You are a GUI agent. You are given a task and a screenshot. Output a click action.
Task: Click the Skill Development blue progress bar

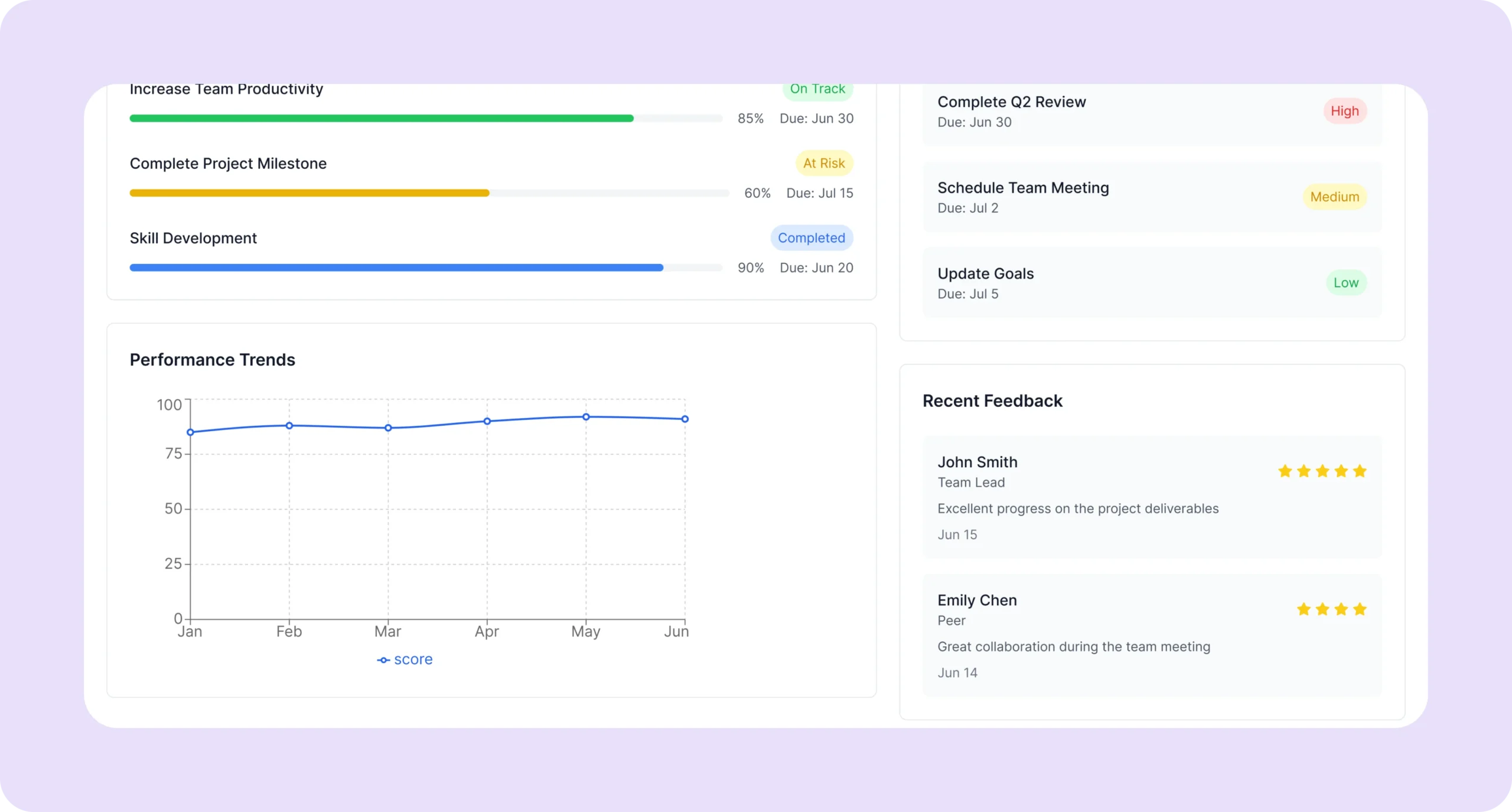[396, 268]
